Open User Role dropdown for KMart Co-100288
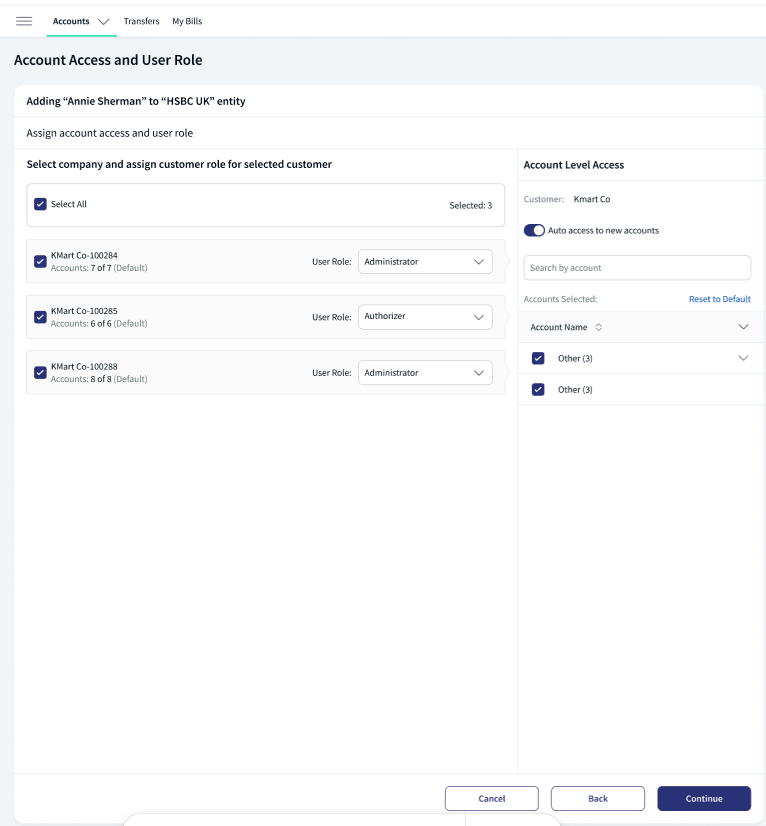 (425, 372)
